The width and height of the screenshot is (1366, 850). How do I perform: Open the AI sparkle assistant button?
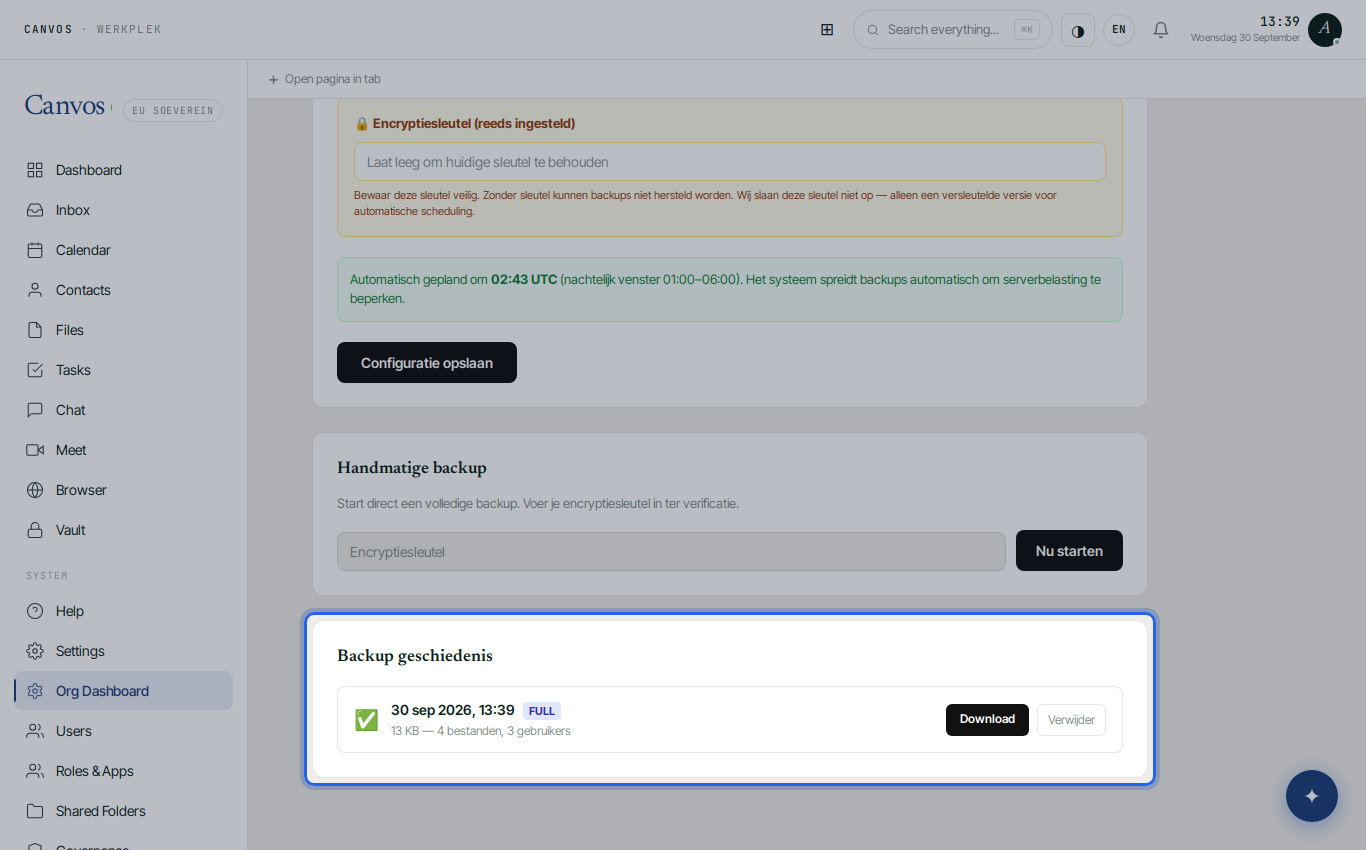tap(1312, 796)
